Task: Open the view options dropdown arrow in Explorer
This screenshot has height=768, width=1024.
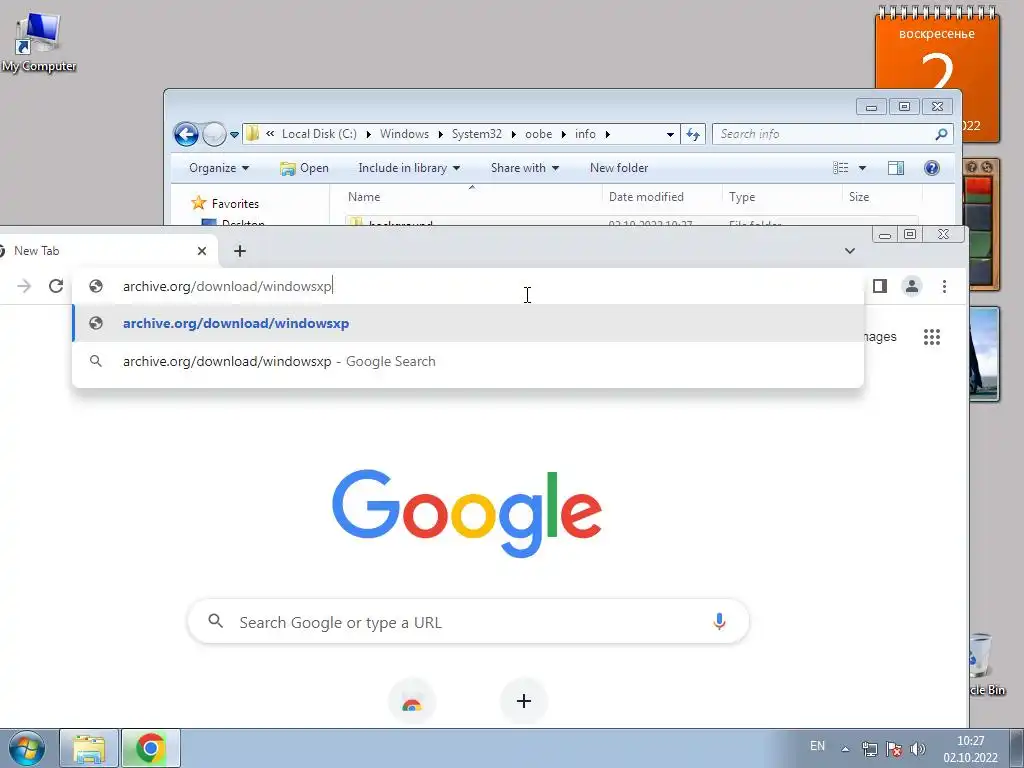Action: (862, 168)
